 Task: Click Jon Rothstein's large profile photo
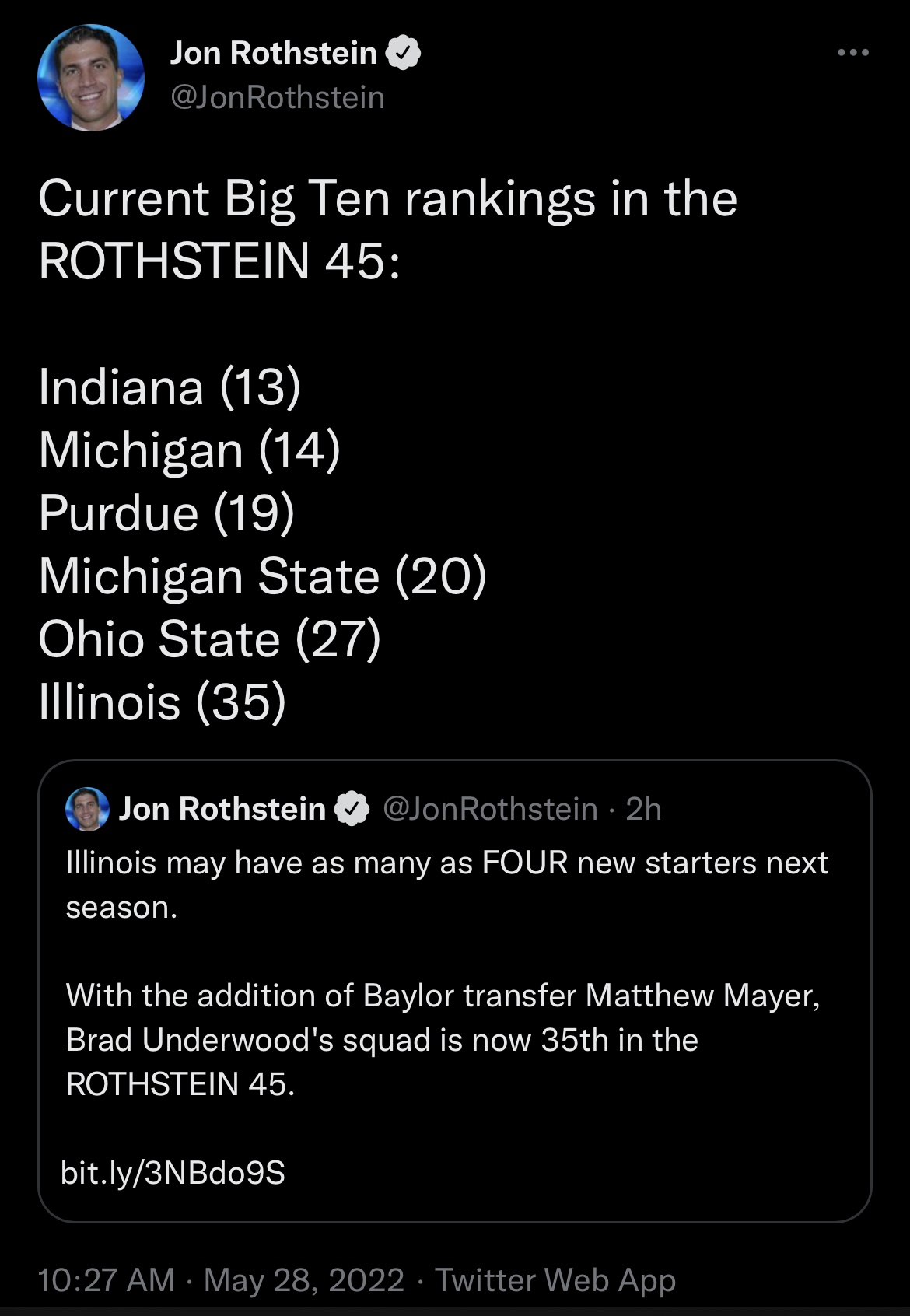[91, 78]
